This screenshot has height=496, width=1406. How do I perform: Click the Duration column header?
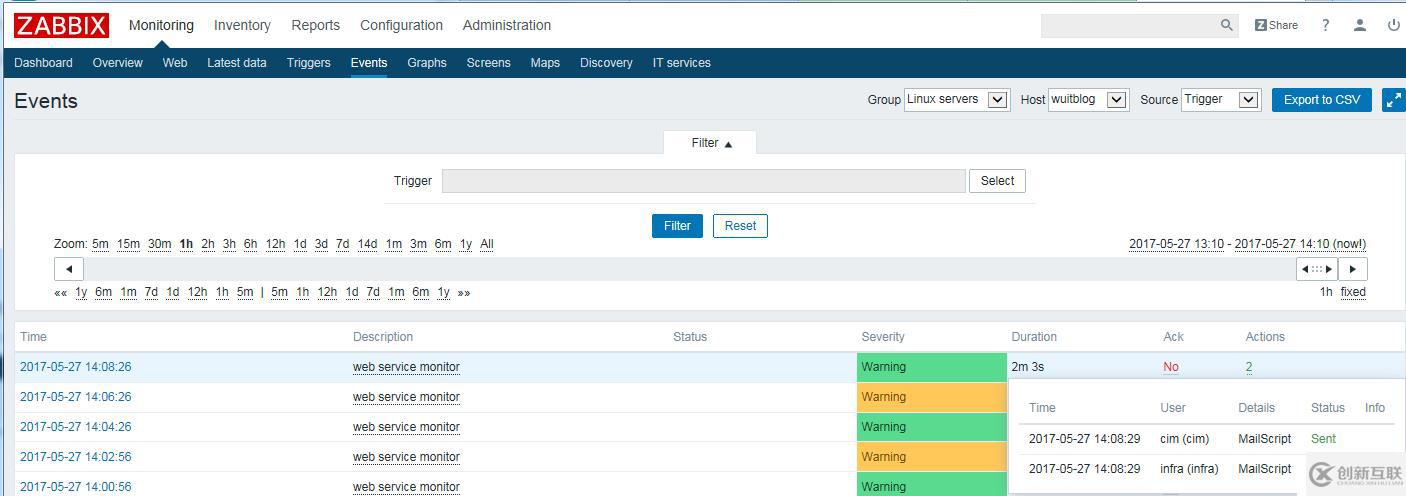pos(1034,337)
